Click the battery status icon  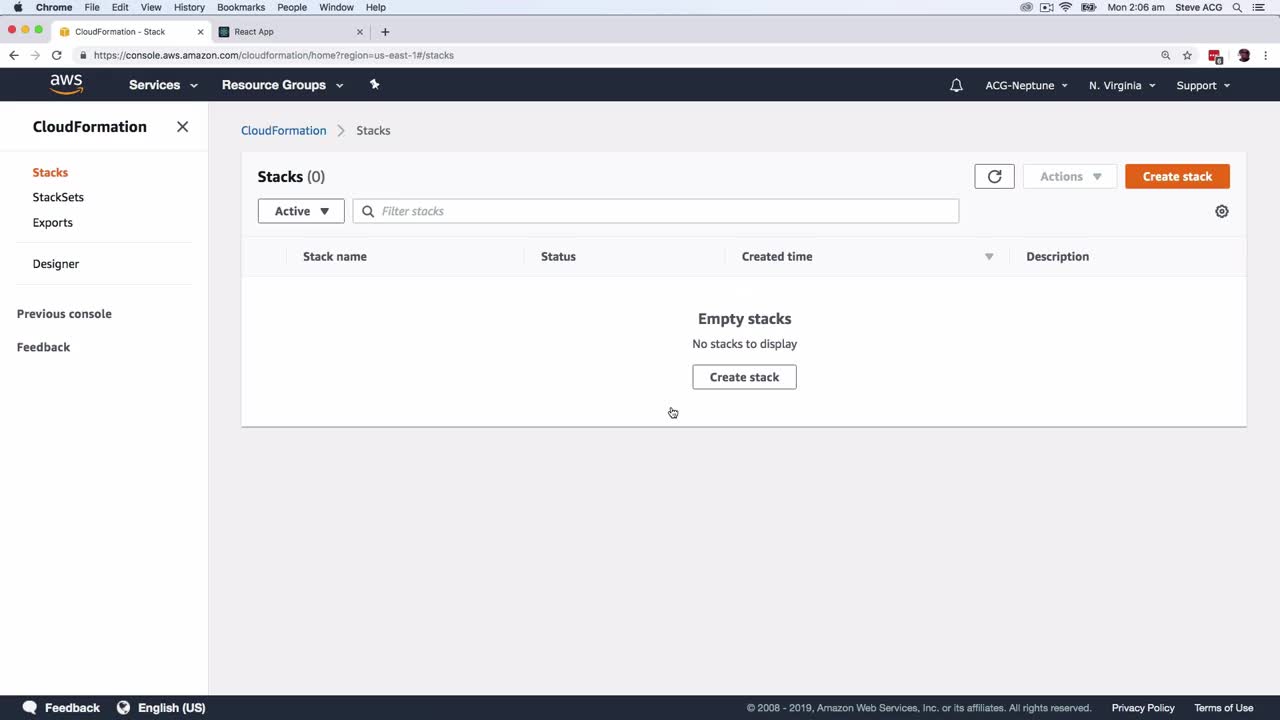pyautogui.click(x=1089, y=7)
